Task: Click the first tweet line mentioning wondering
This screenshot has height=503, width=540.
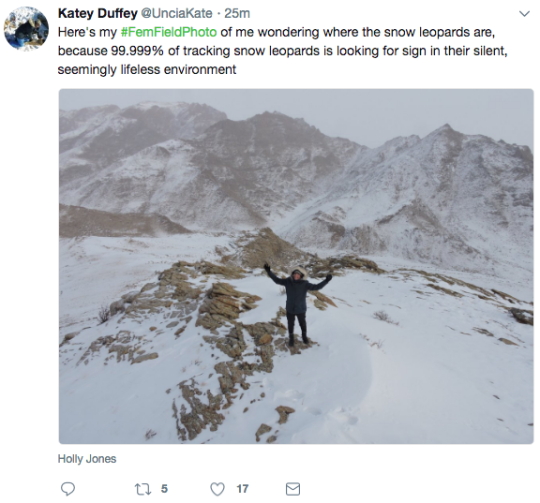Action: tap(276, 32)
